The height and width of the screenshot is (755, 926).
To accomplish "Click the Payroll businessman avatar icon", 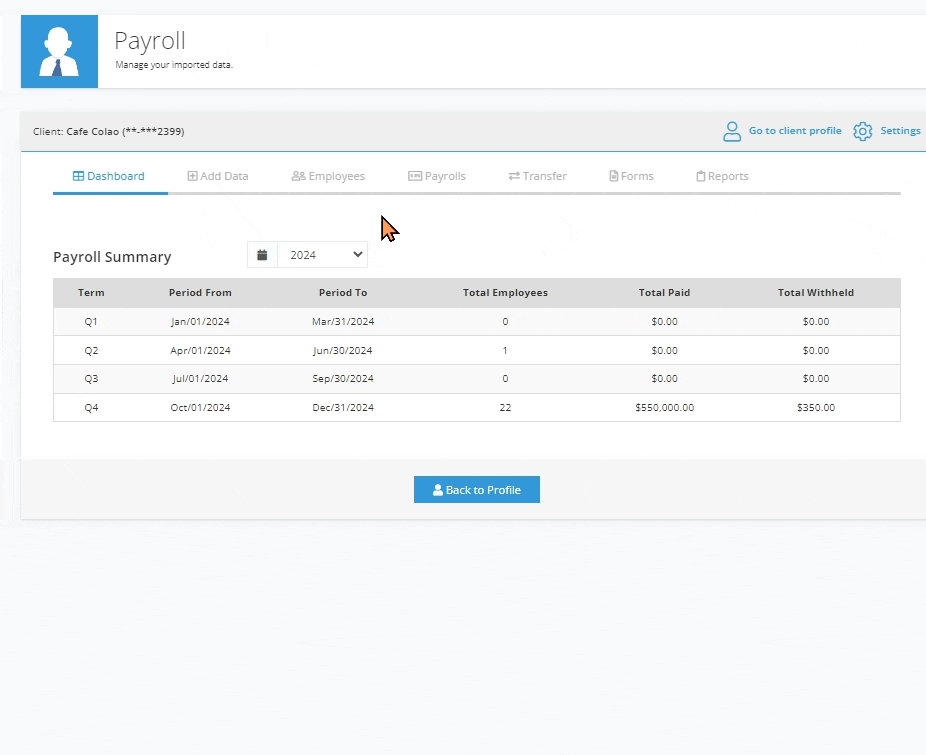I will click(x=59, y=51).
